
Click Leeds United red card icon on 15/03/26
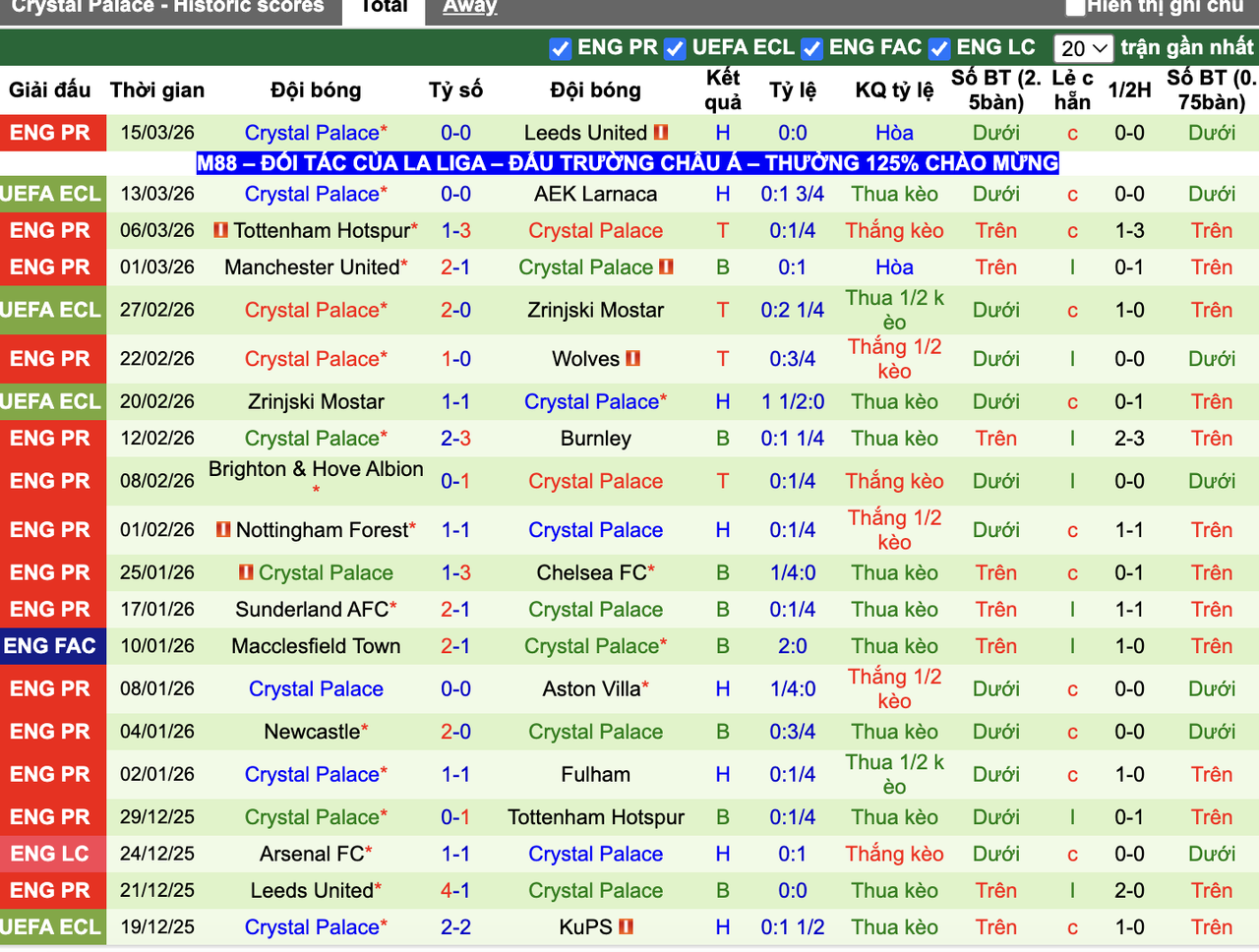[661, 132]
